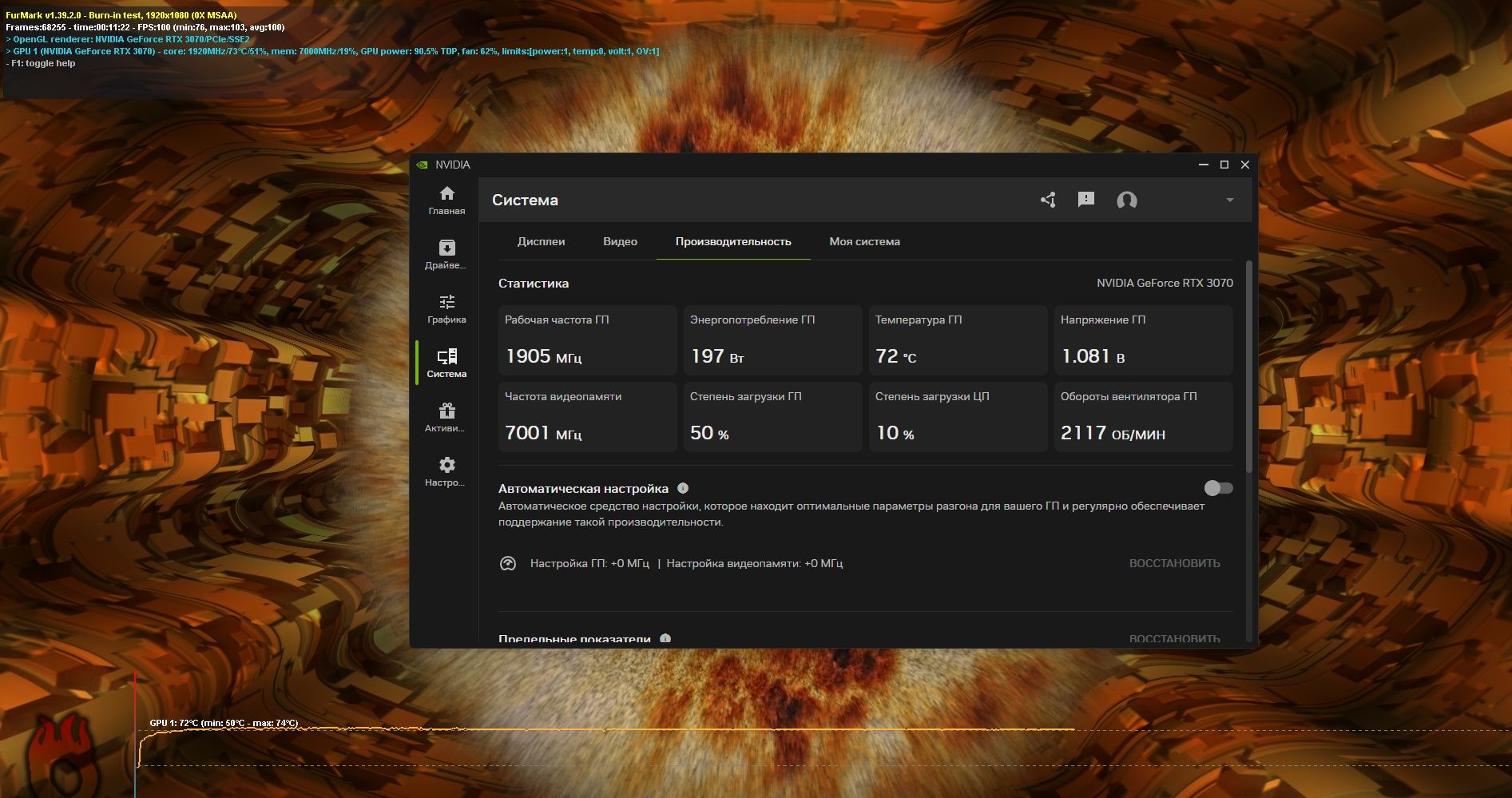
Task: Click the Статистика heading
Action: pos(534,284)
